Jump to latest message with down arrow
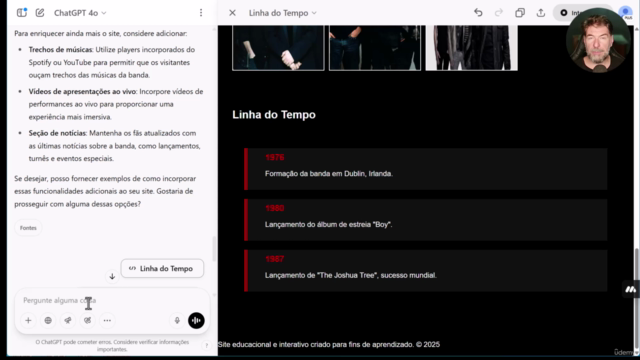Screen dimensions: 640x360 coord(112,276)
